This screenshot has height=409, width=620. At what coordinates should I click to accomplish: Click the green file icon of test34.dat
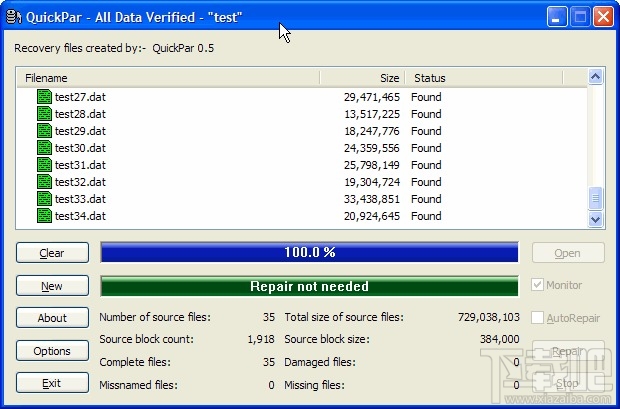pyautogui.click(x=44, y=216)
